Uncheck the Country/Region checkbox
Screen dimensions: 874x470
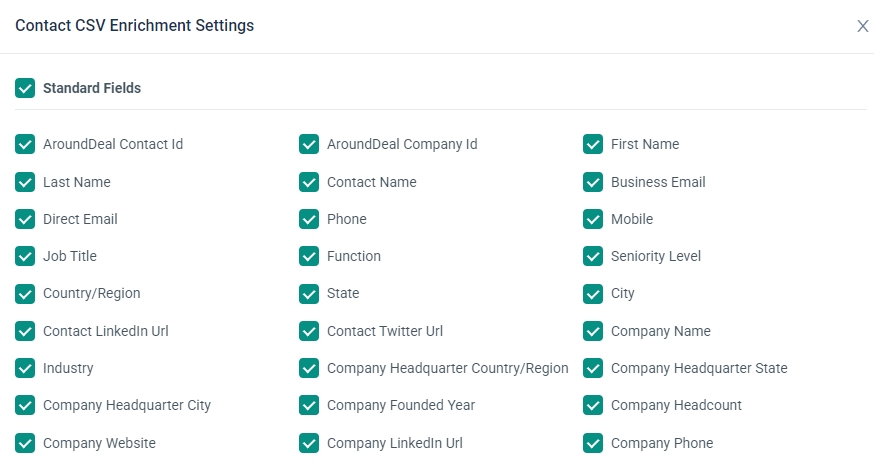[x=25, y=294]
